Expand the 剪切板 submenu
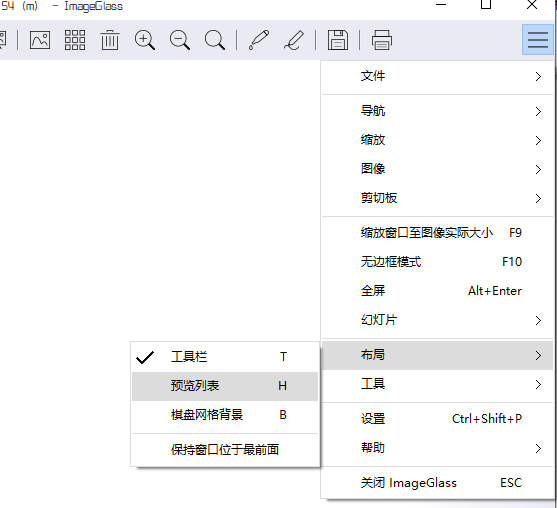 pyautogui.click(x=438, y=198)
